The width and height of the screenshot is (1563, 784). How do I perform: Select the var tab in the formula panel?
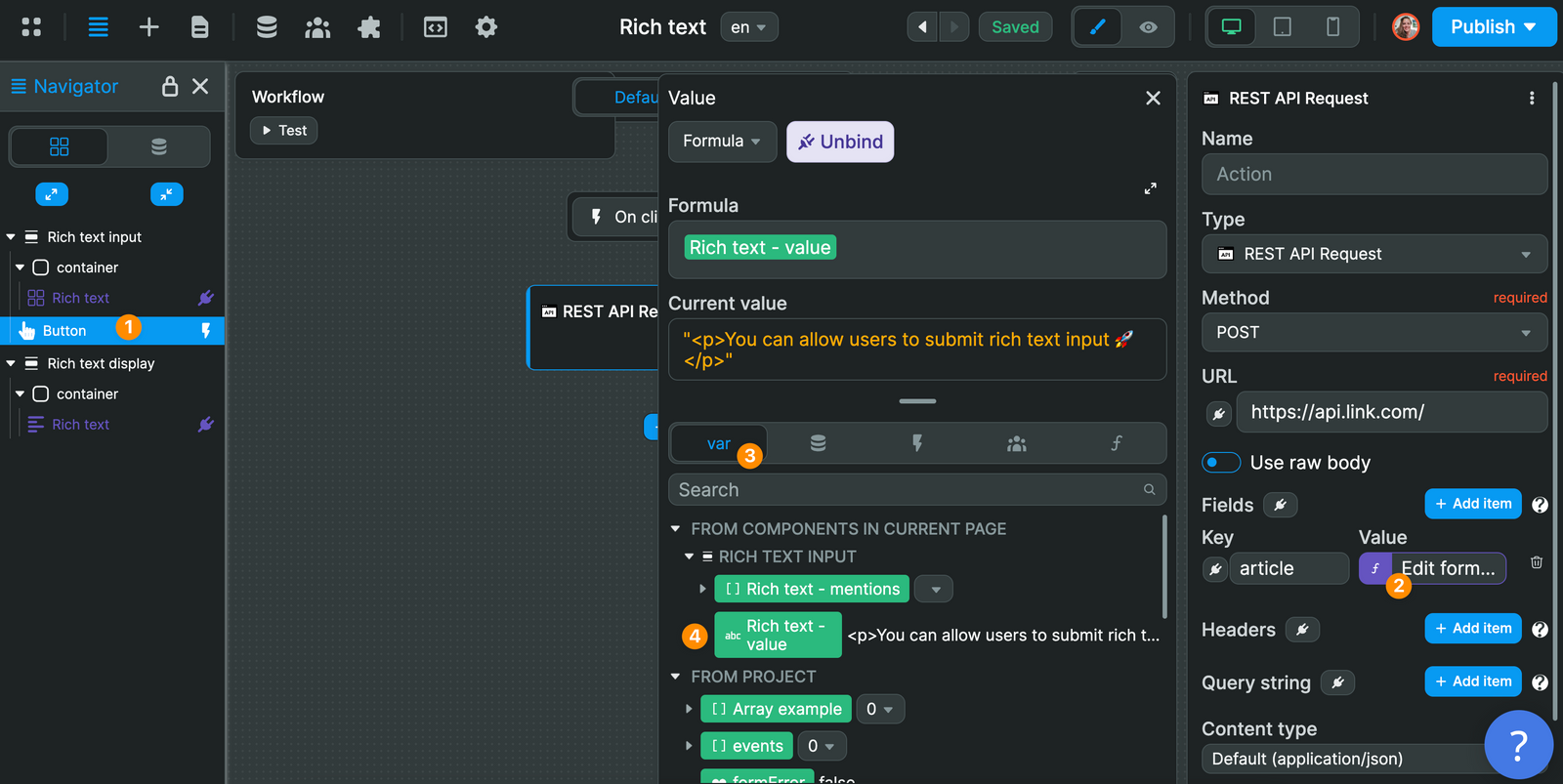pos(718,444)
